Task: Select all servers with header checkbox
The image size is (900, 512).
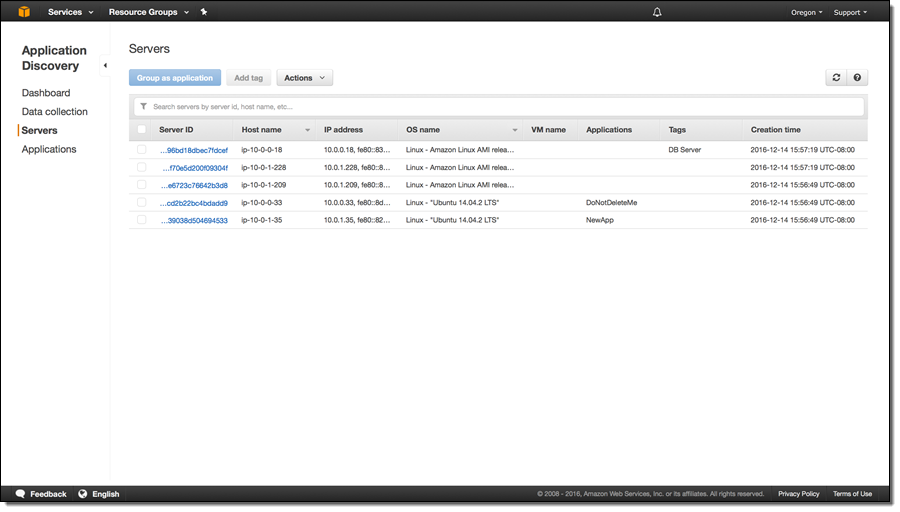Action: tap(142, 129)
